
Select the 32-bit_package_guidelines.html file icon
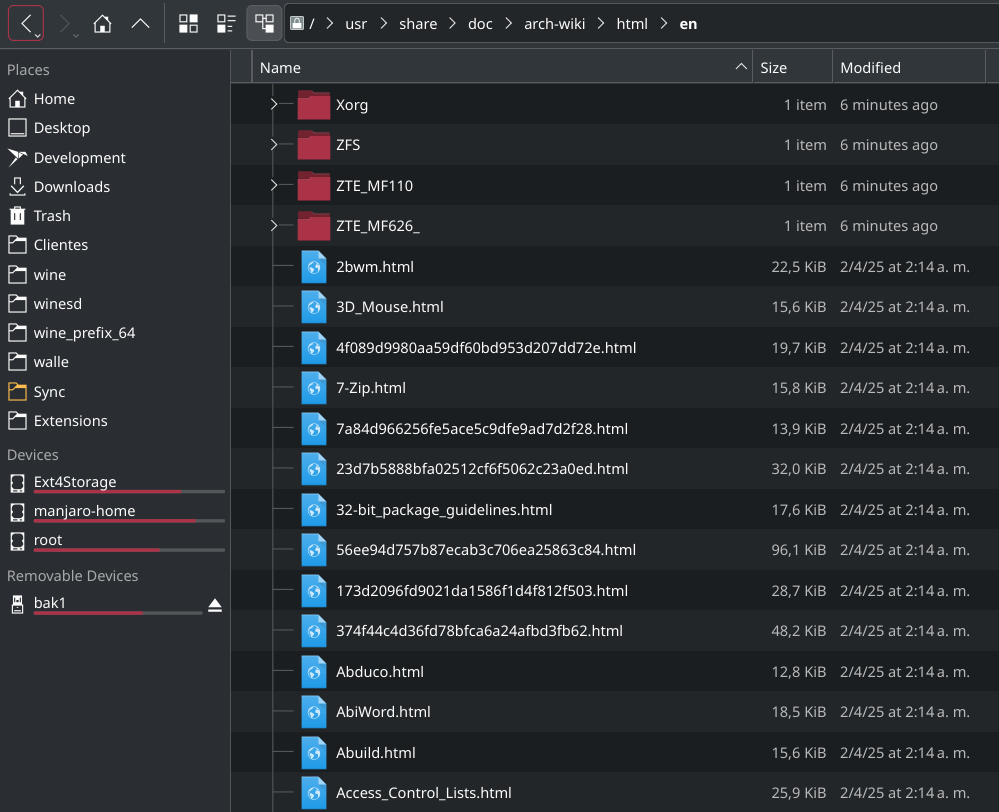(313, 510)
